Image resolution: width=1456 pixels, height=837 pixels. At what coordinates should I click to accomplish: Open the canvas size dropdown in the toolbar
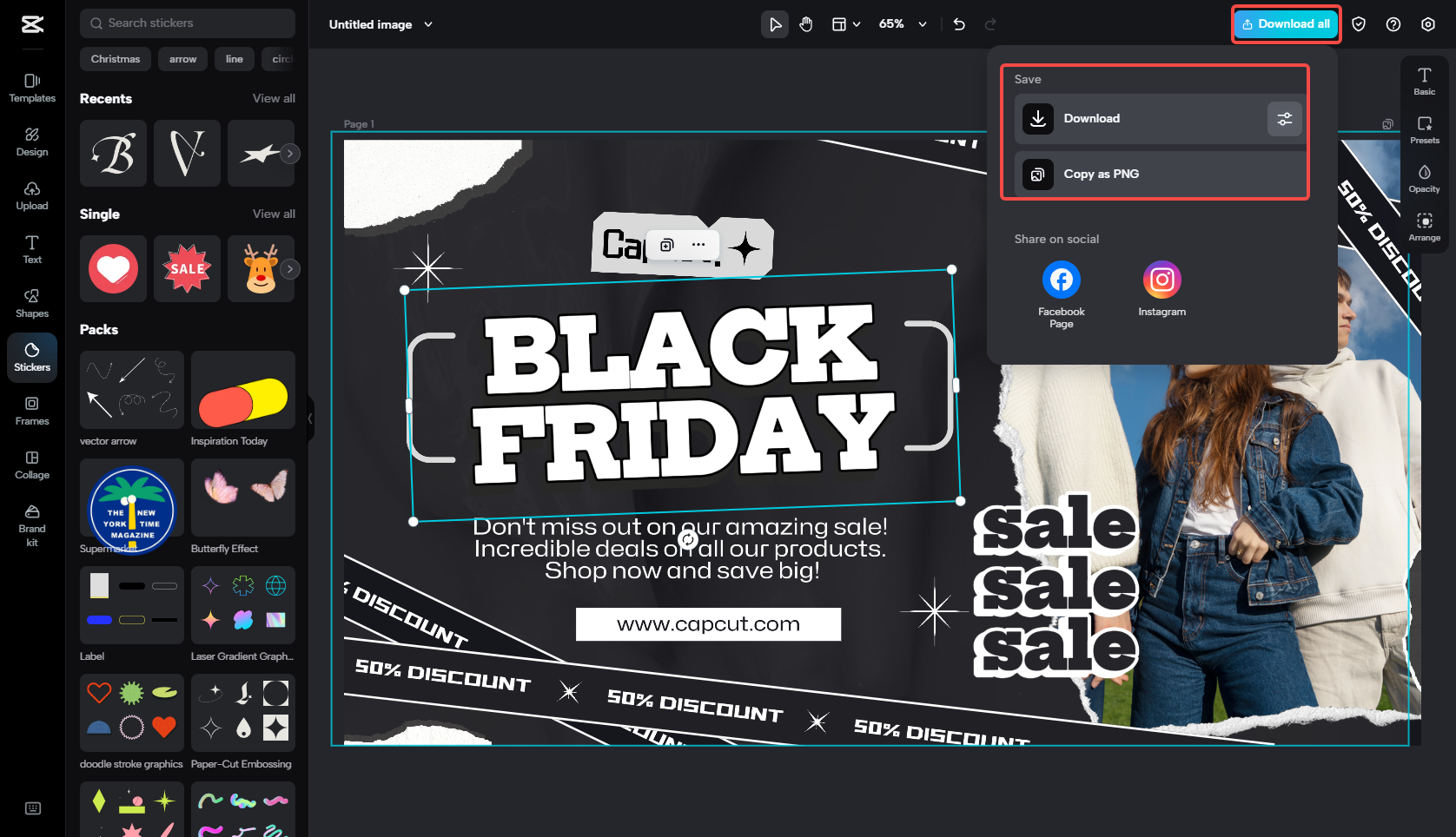(x=844, y=24)
